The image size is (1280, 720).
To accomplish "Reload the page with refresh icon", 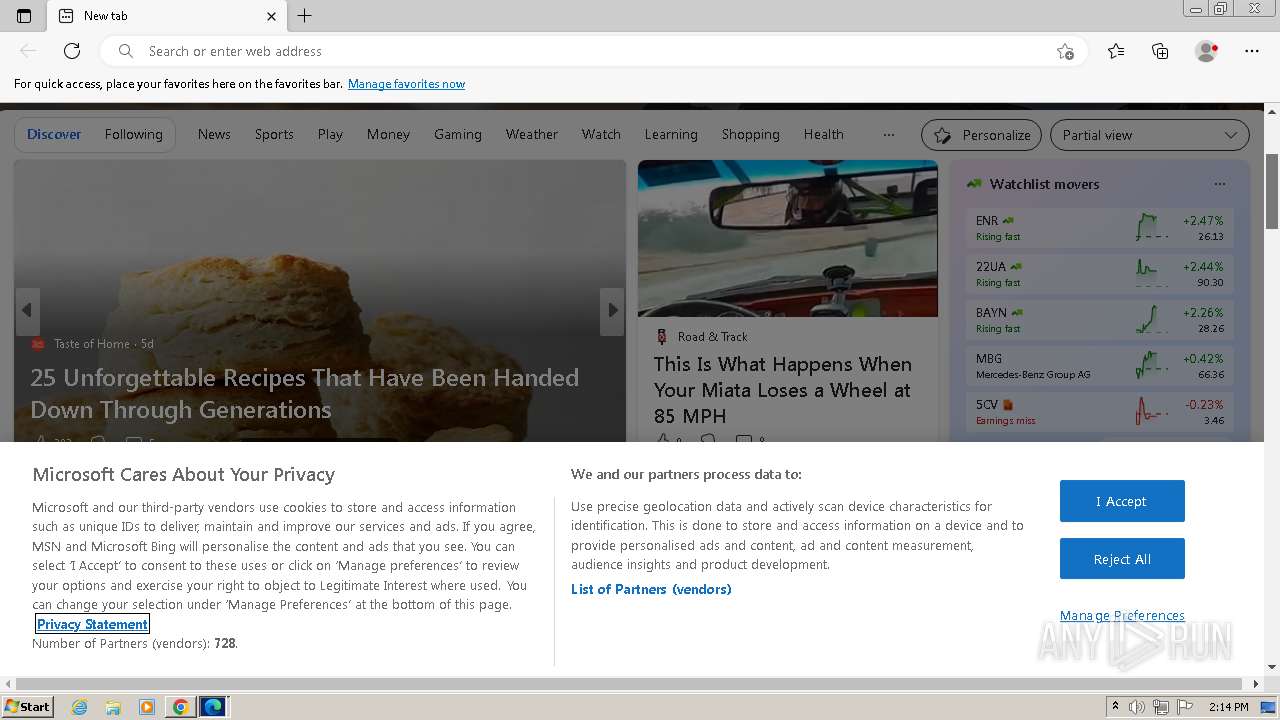I will (72, 51).
